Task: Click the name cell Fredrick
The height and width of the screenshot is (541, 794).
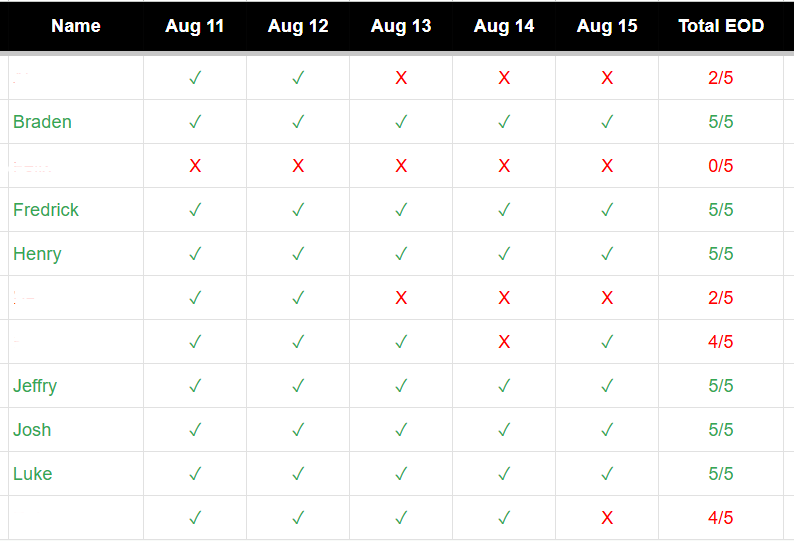Action: point(46,210)
